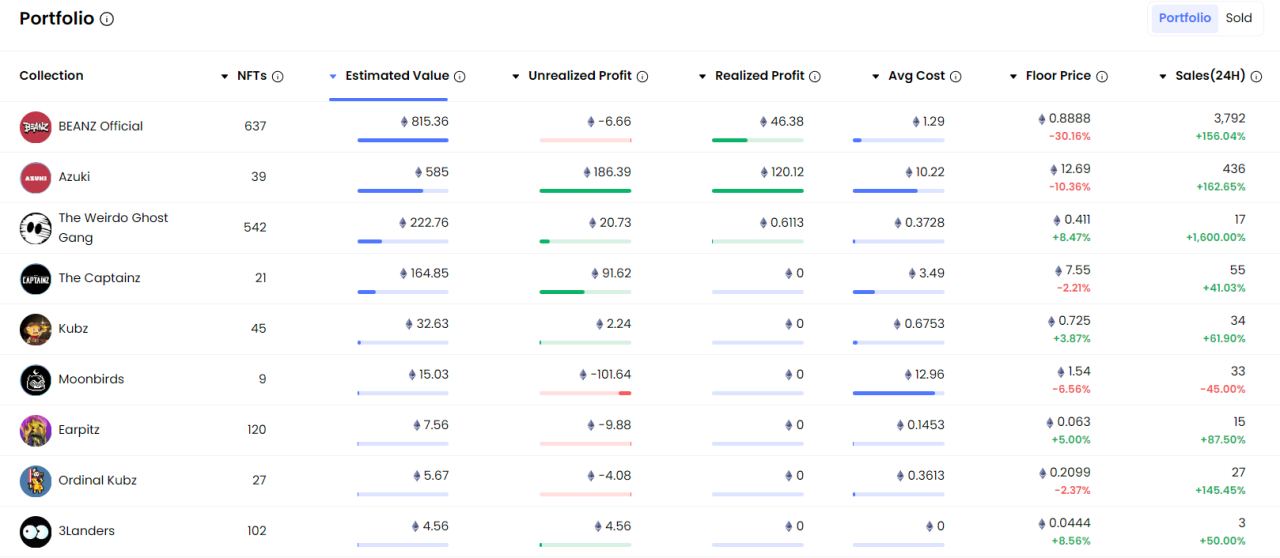Click Moonbirds avg cost bar

coord(898,393)
